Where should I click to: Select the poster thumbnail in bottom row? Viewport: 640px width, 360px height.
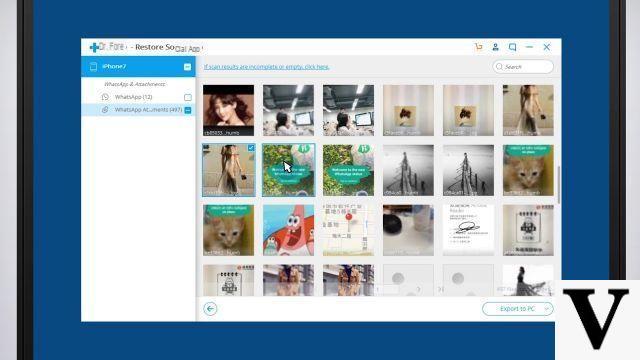tap(228, 280)
